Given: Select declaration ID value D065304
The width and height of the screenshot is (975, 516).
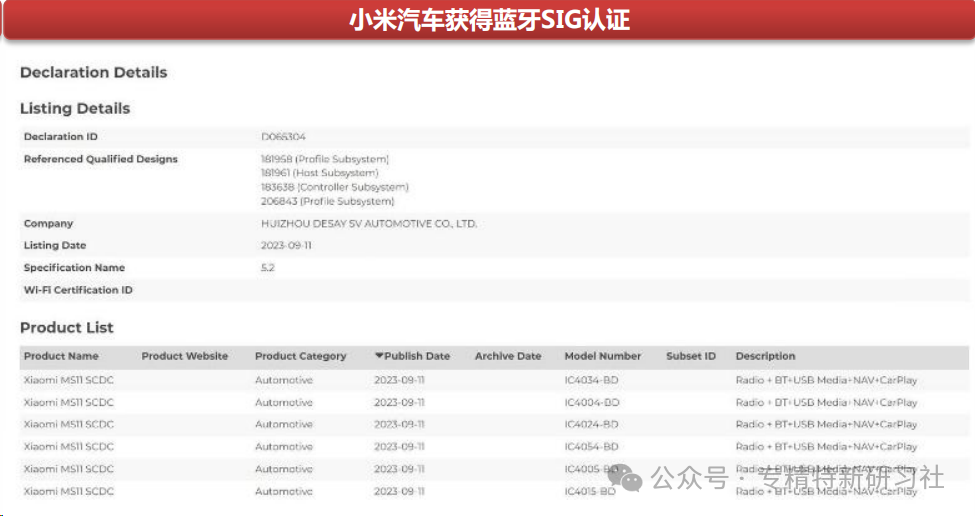Looking at the screenshot, I should tap(284, 137).
